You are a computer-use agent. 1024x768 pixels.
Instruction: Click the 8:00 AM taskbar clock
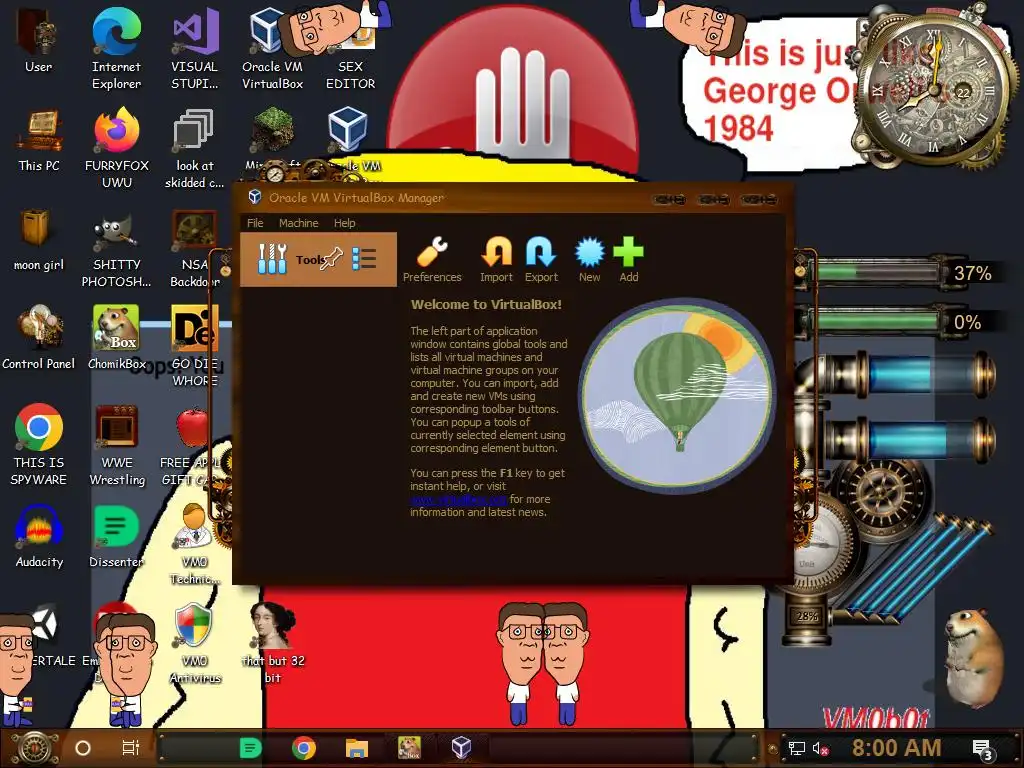coord(896,748)
